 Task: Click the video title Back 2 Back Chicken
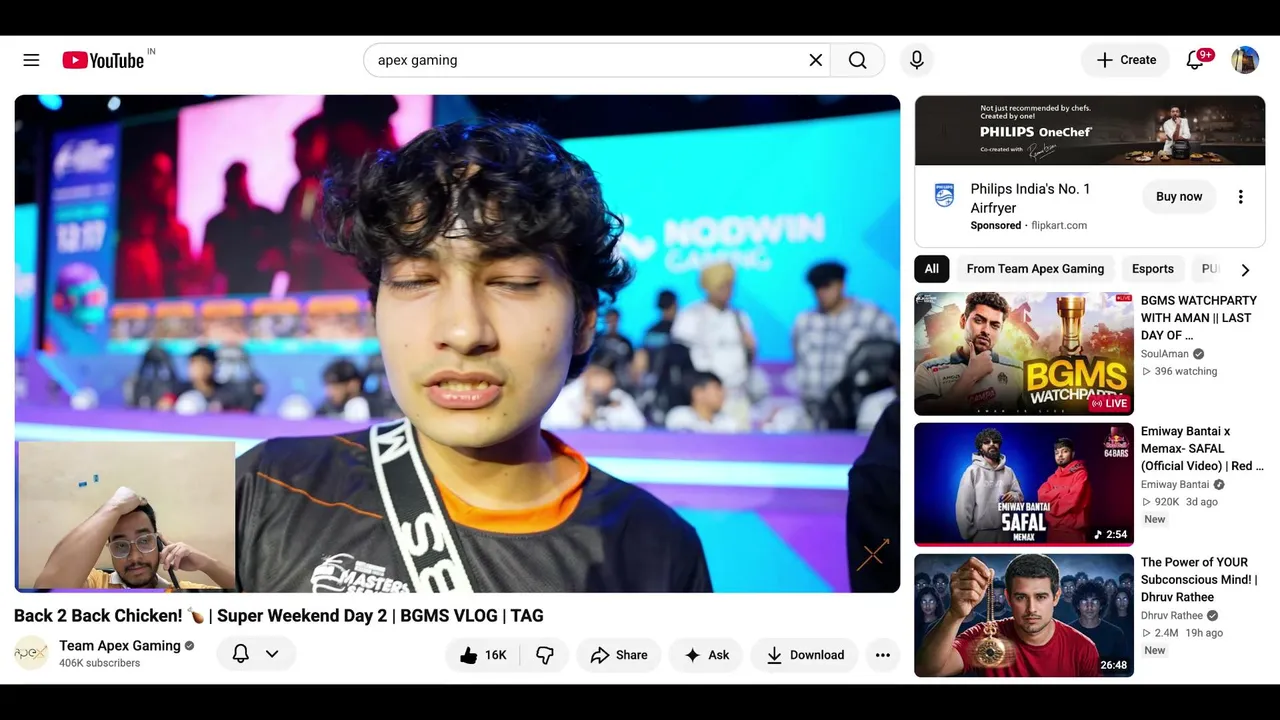pos(279,616)
